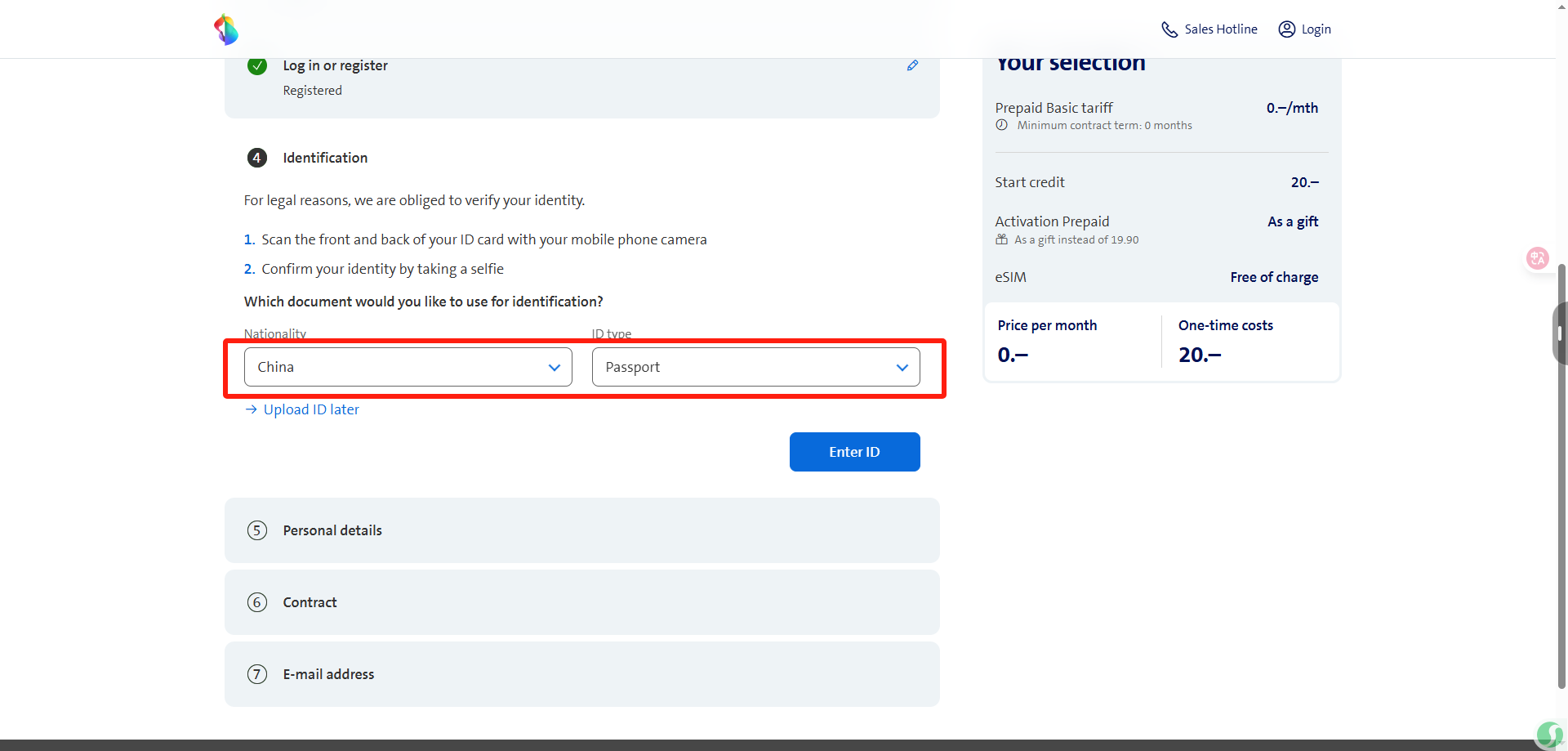Screen dimensions: 1568x751
Task: Click the Log in or register step title
Action: [336, 65]
